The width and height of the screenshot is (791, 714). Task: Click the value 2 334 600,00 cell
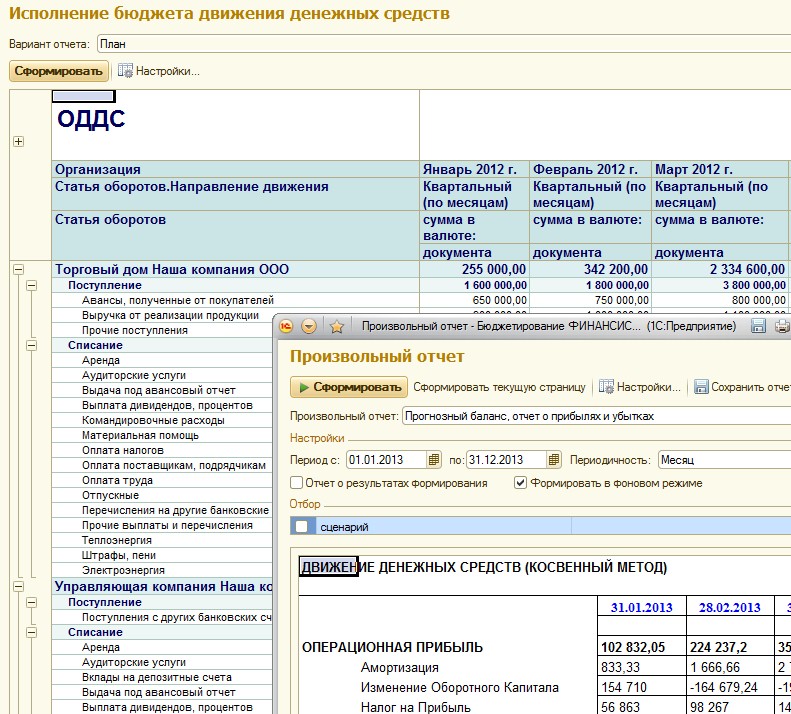720,269
